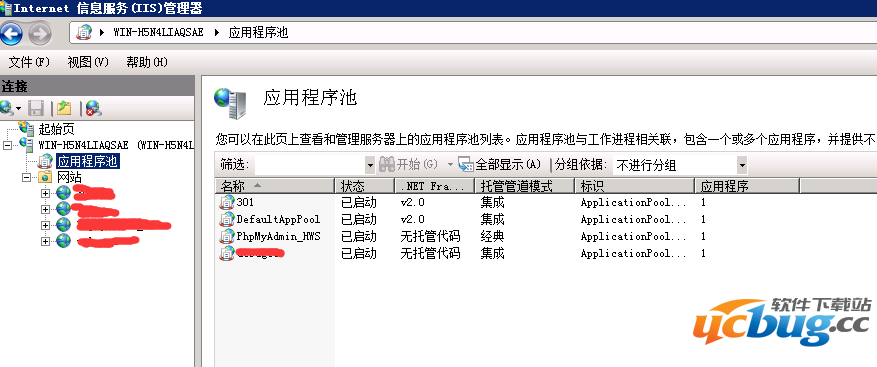Sort by .NET Fra... column header
This screenshot has height=367, width=877.
(434, 186)
